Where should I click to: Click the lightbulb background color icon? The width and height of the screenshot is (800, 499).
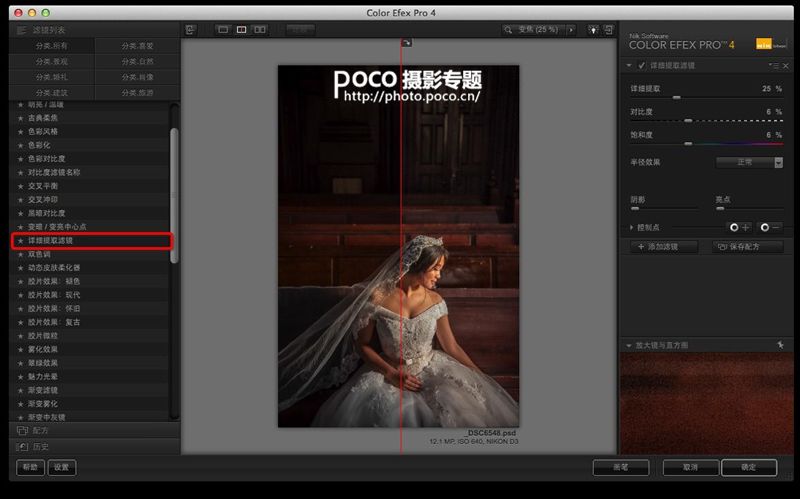click(593, 30)
